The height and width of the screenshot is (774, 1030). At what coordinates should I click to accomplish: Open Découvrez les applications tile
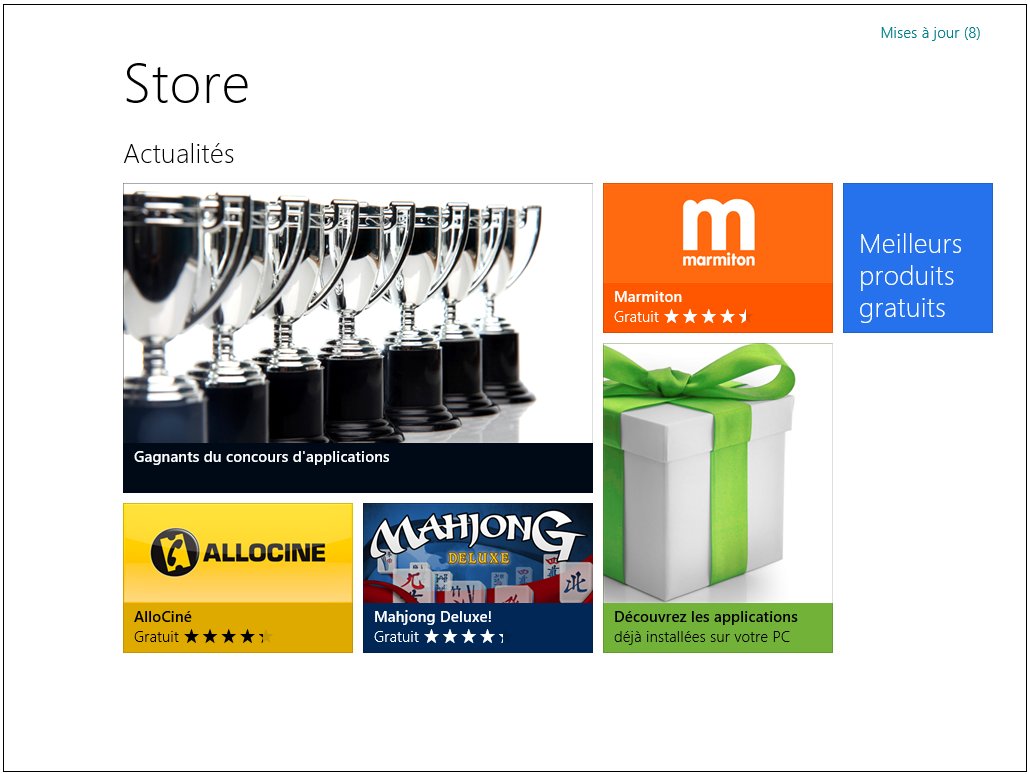coord(718,498)
